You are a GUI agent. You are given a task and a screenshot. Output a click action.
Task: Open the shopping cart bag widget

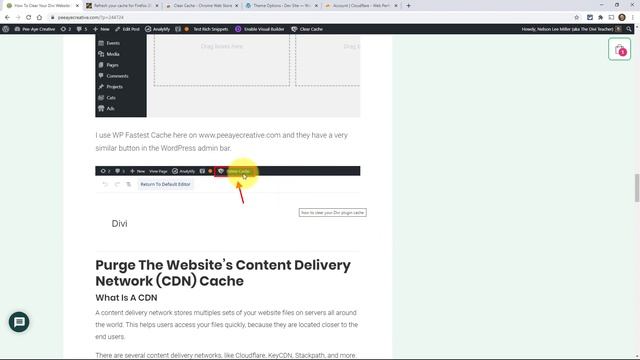[619, 49]
